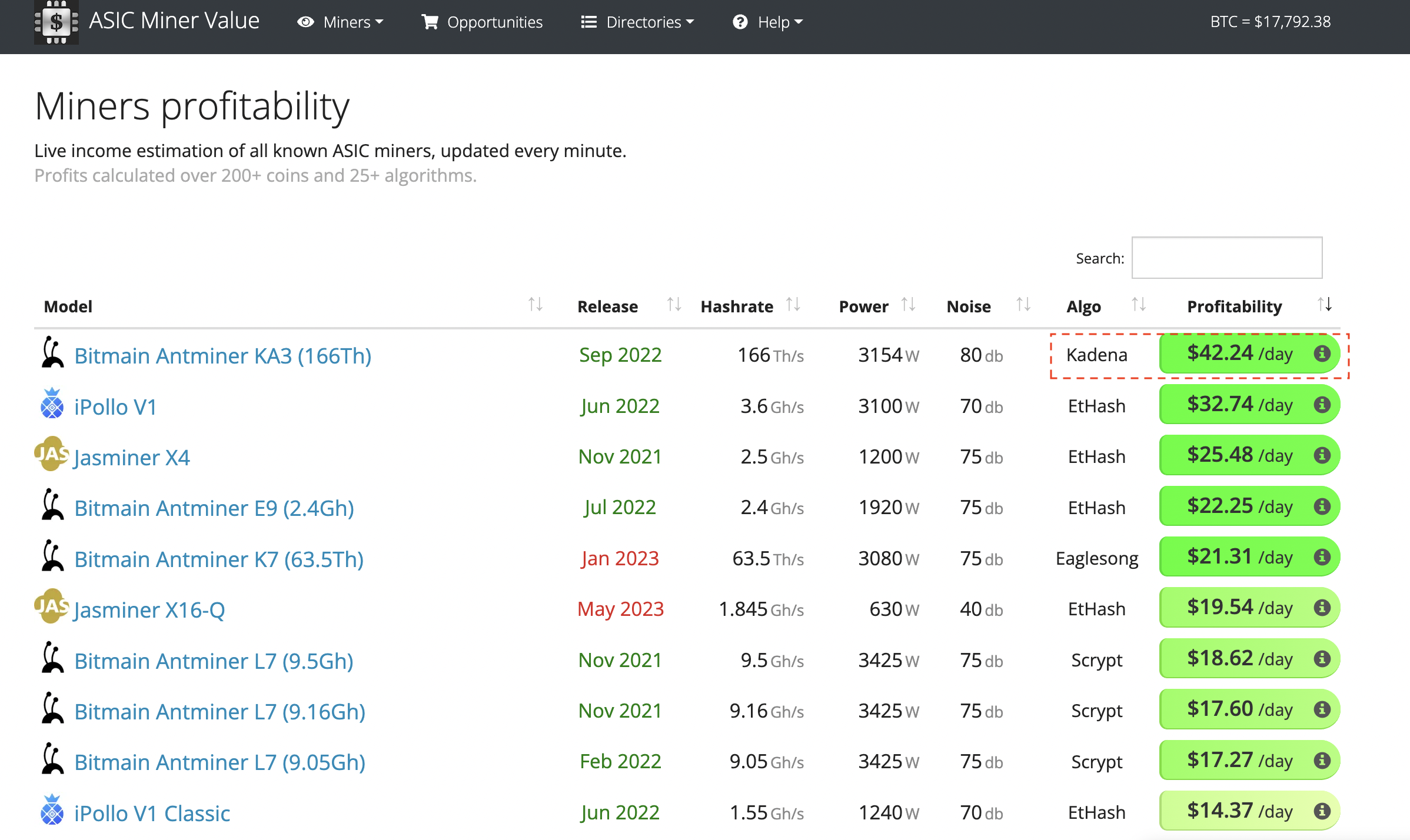Image resolution: width=1410 pixels, height=840 pixels.
Task: Click the 1240 W power value
Action: pyautogui.click(x=889, y=812)
